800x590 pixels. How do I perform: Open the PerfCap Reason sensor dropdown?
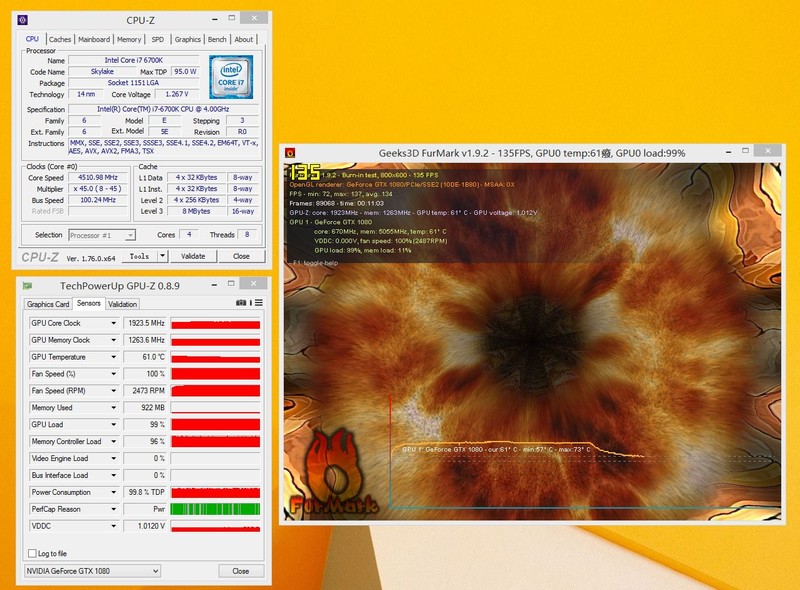(x=113, y=509)
